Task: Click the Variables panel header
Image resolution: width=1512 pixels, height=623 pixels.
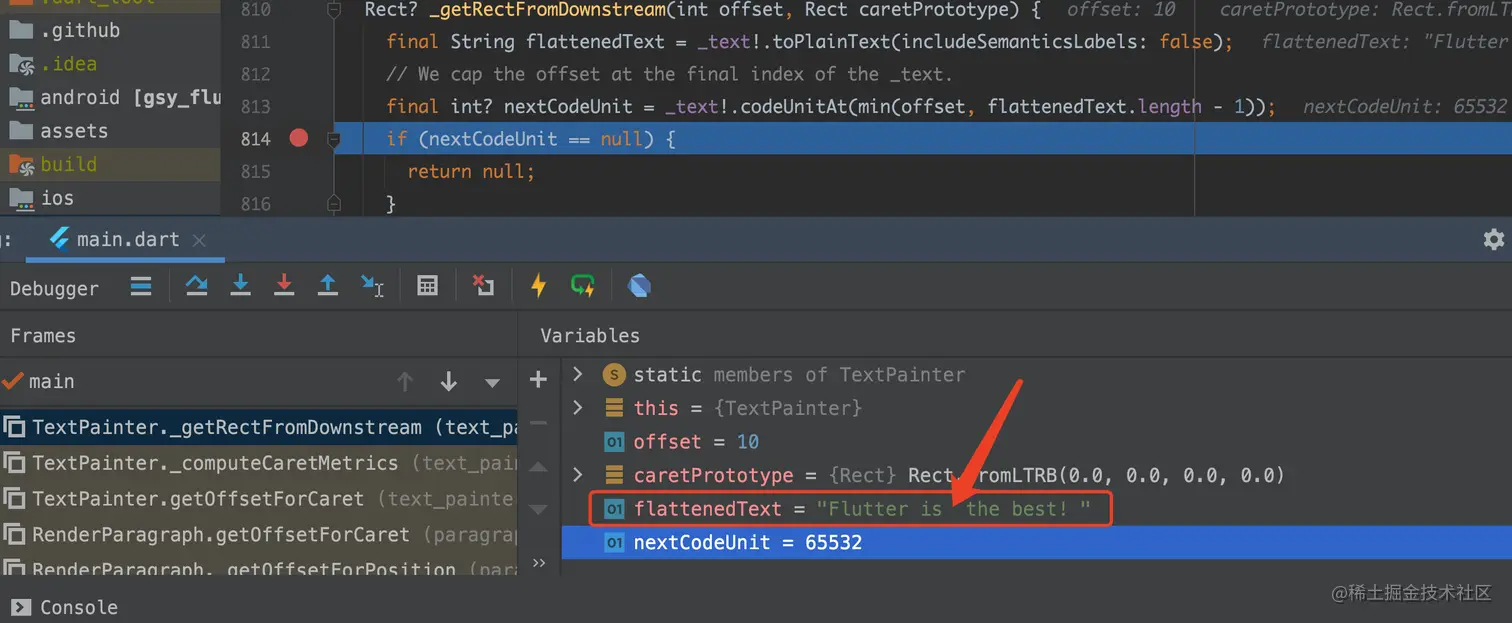Action: point(590,336)
